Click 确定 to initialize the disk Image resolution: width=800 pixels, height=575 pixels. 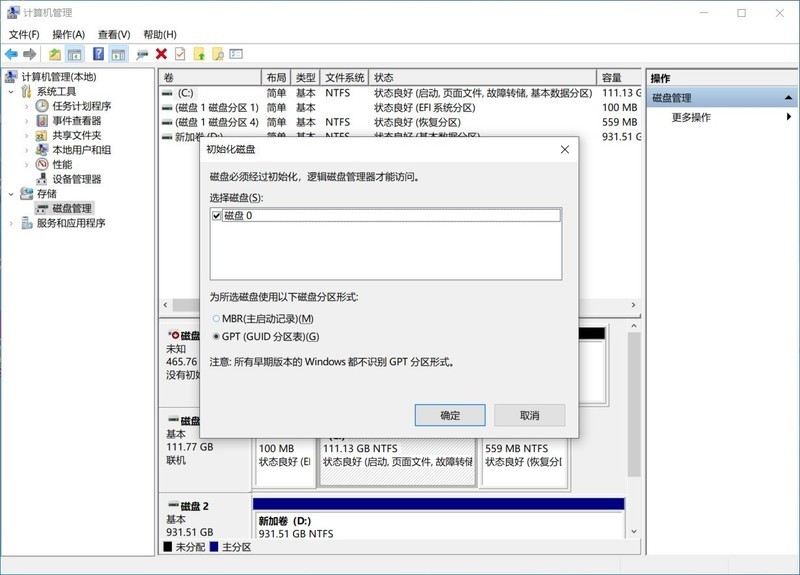(449, 415)
